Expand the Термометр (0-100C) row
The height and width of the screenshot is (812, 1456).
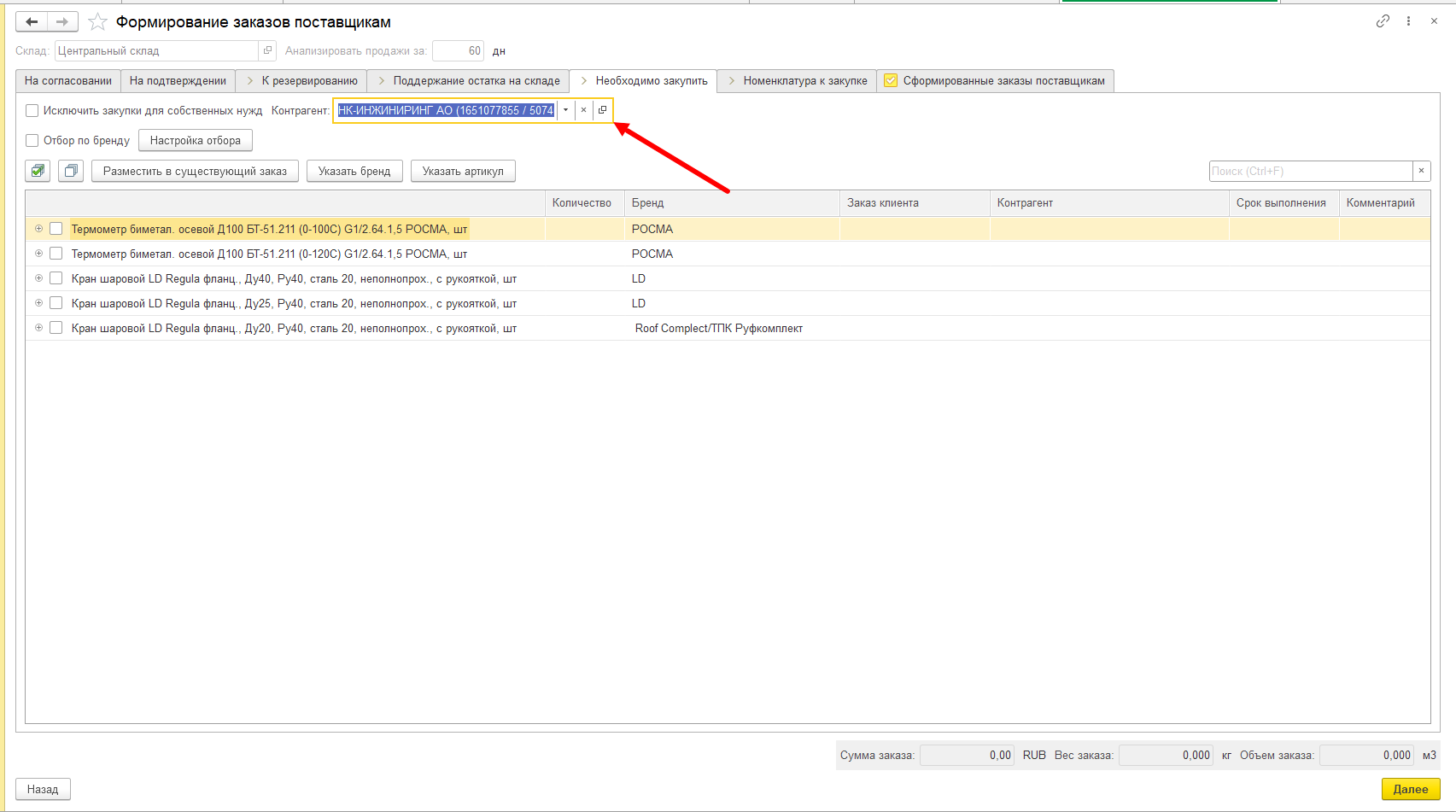pos(38,228)
